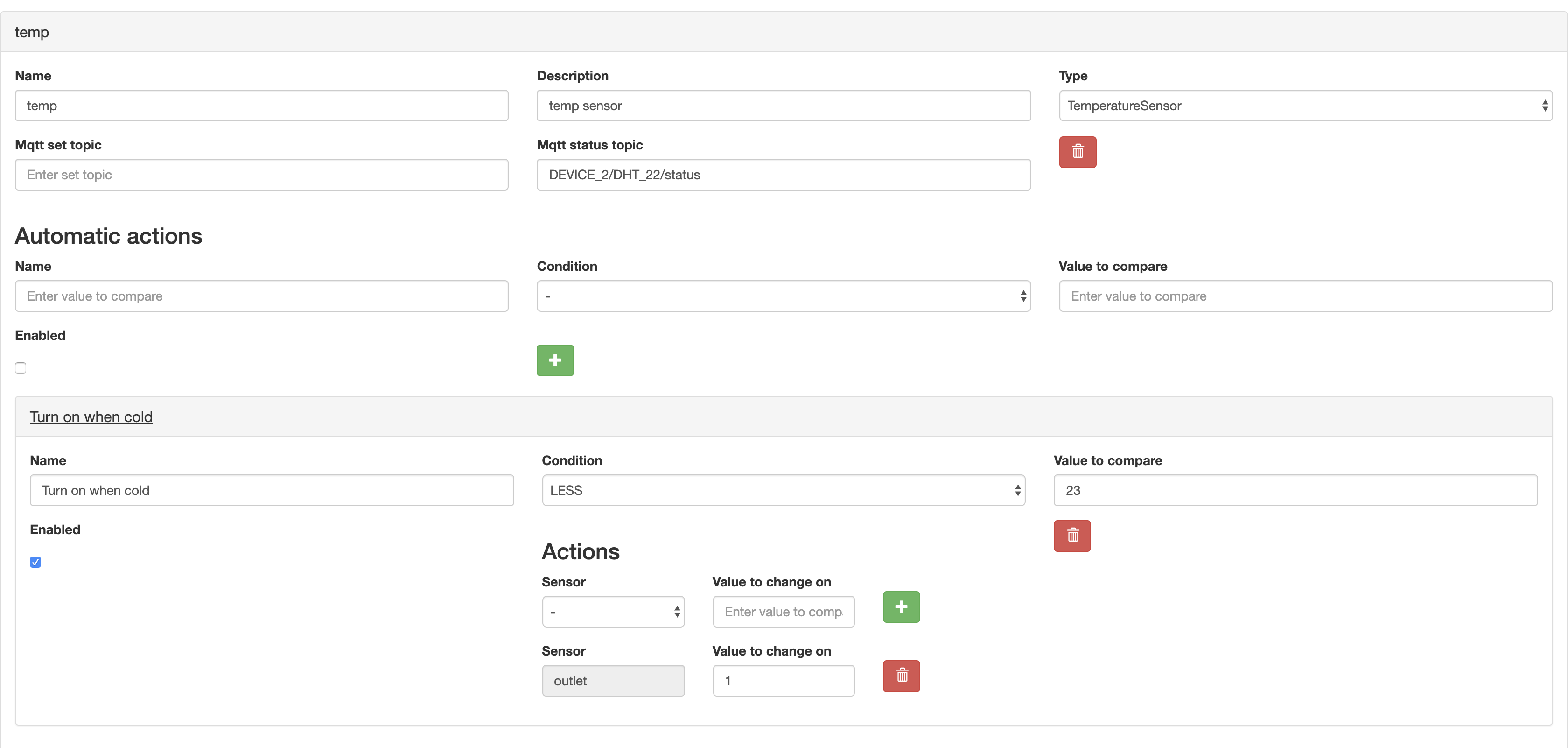Click the Value to compare field showing 23
The image size is (1568, 748).
pyautogui.click(x=1295, y=490)
